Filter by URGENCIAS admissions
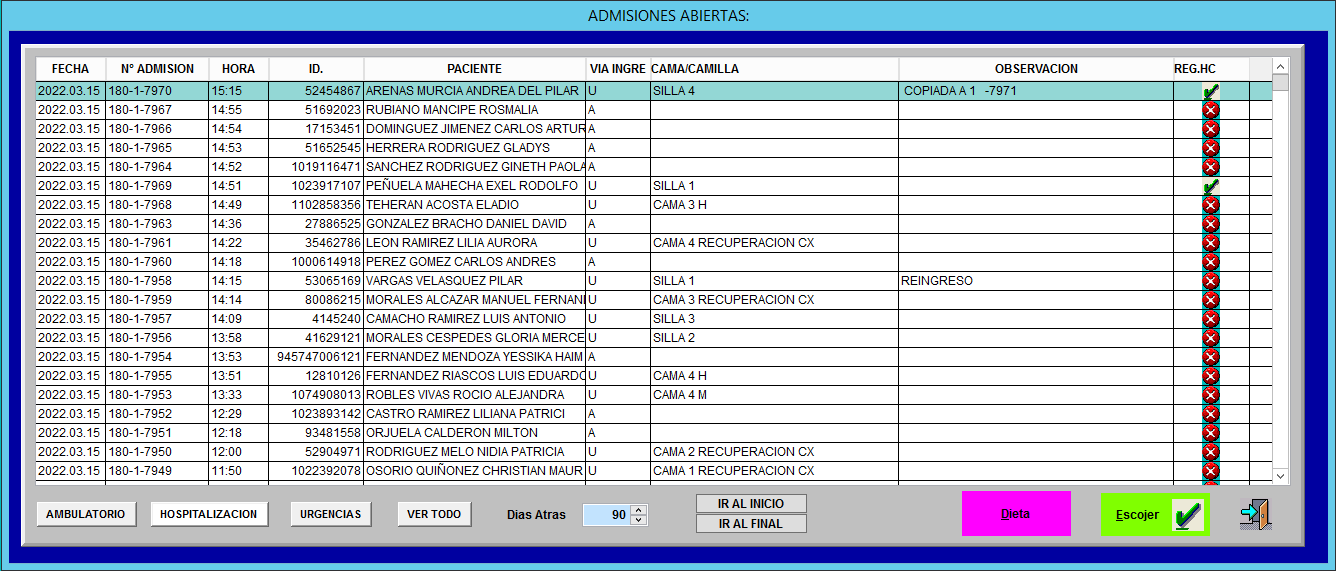The height and width of the screenshot is (571, 1336). coord(331,514)
